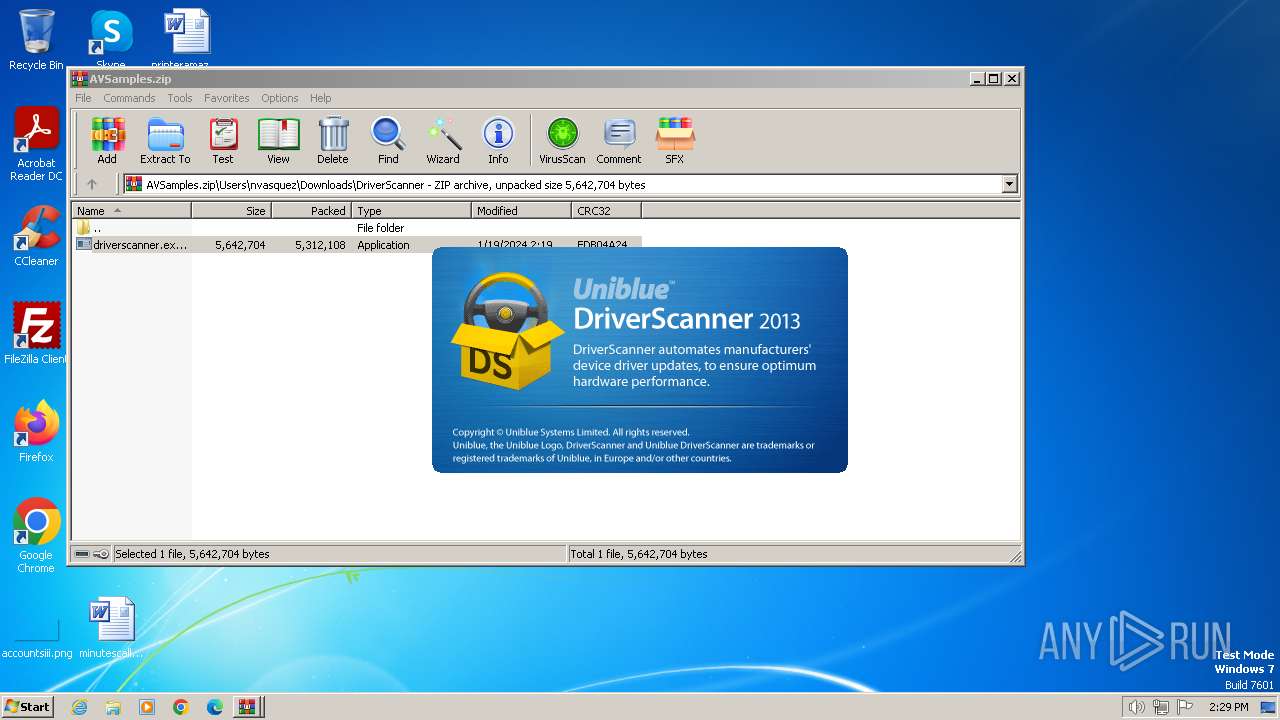The width and height of the screenshot is (1280, 720).
Task: Launch FileZilla Client desktop shortcut
Action: click(x=36, y=333)
